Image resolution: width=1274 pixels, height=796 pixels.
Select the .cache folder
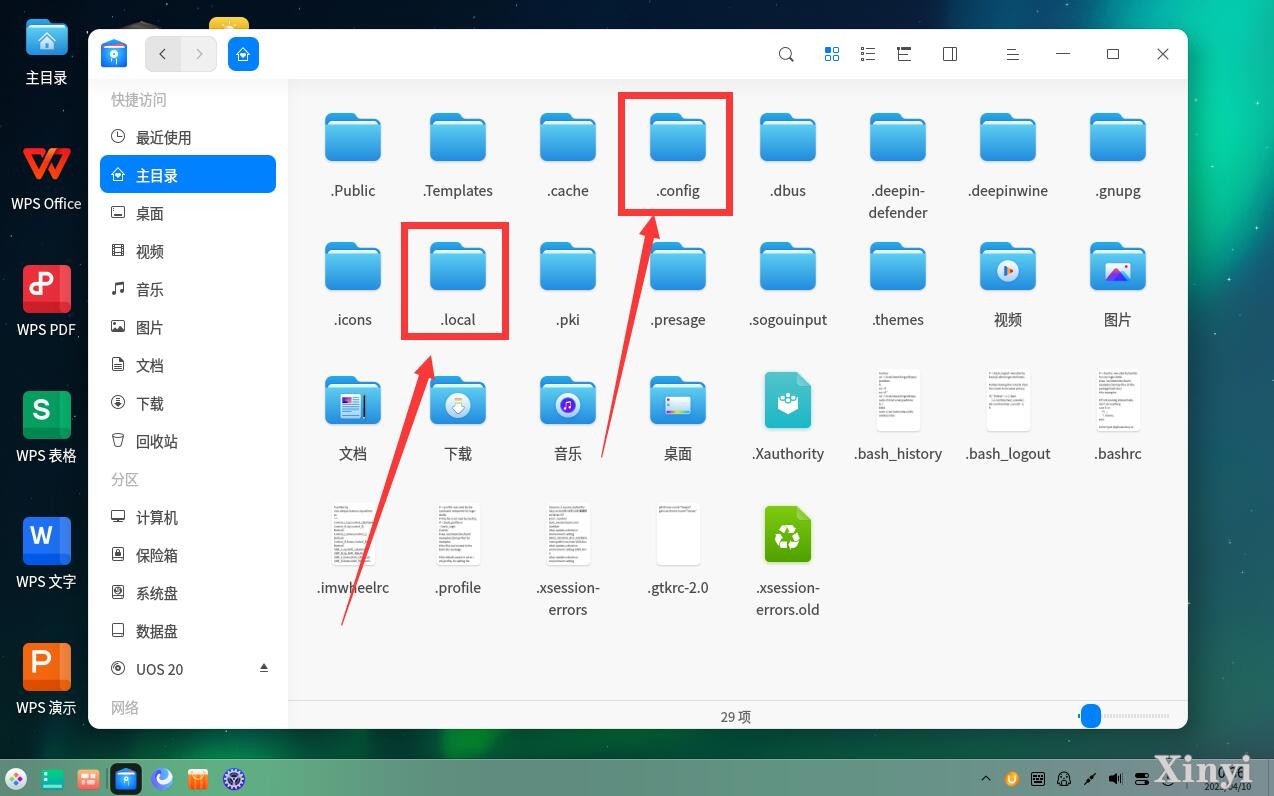(568, 138)
